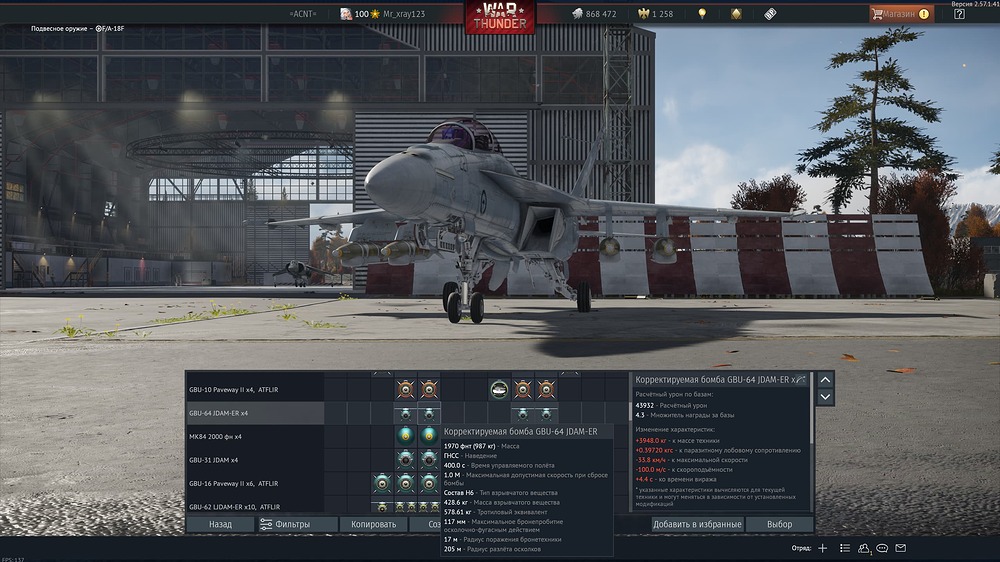This screenshot has width=1000, height=562.
Task: Click the =ACNT= squadron tag
Action: point(303,13)
